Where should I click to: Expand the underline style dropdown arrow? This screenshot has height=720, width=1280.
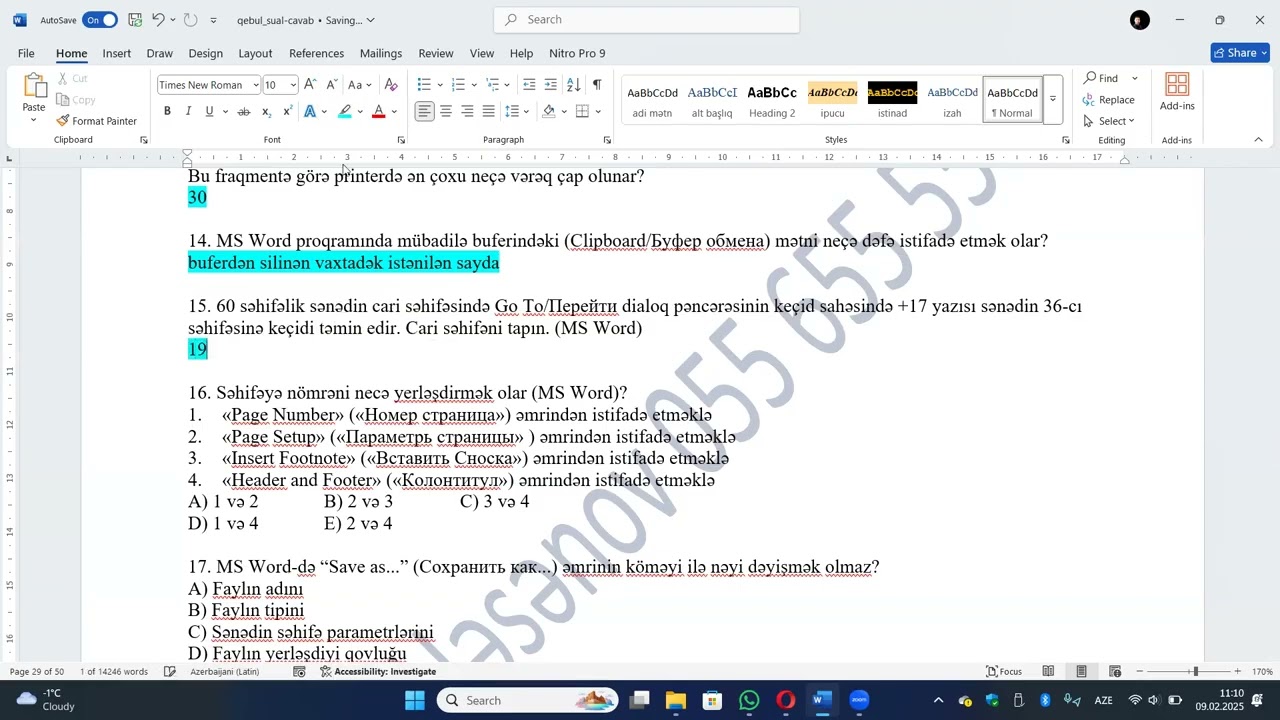coord(225,111)
